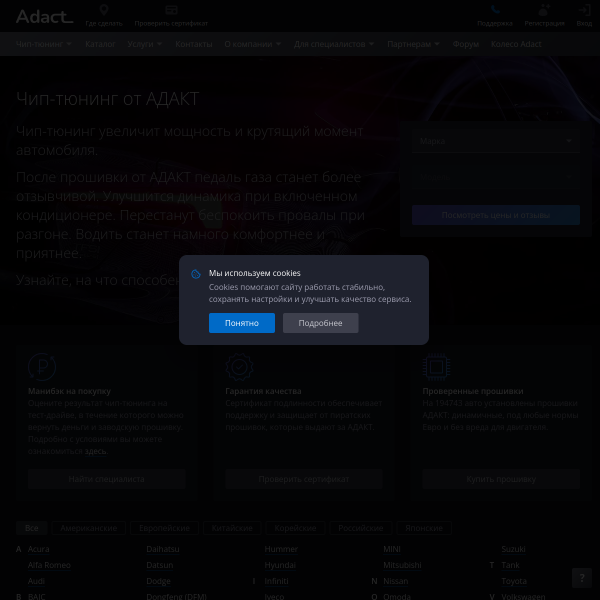Select the Китайские brand filter

pyautogui.click(x=232, y=528)
